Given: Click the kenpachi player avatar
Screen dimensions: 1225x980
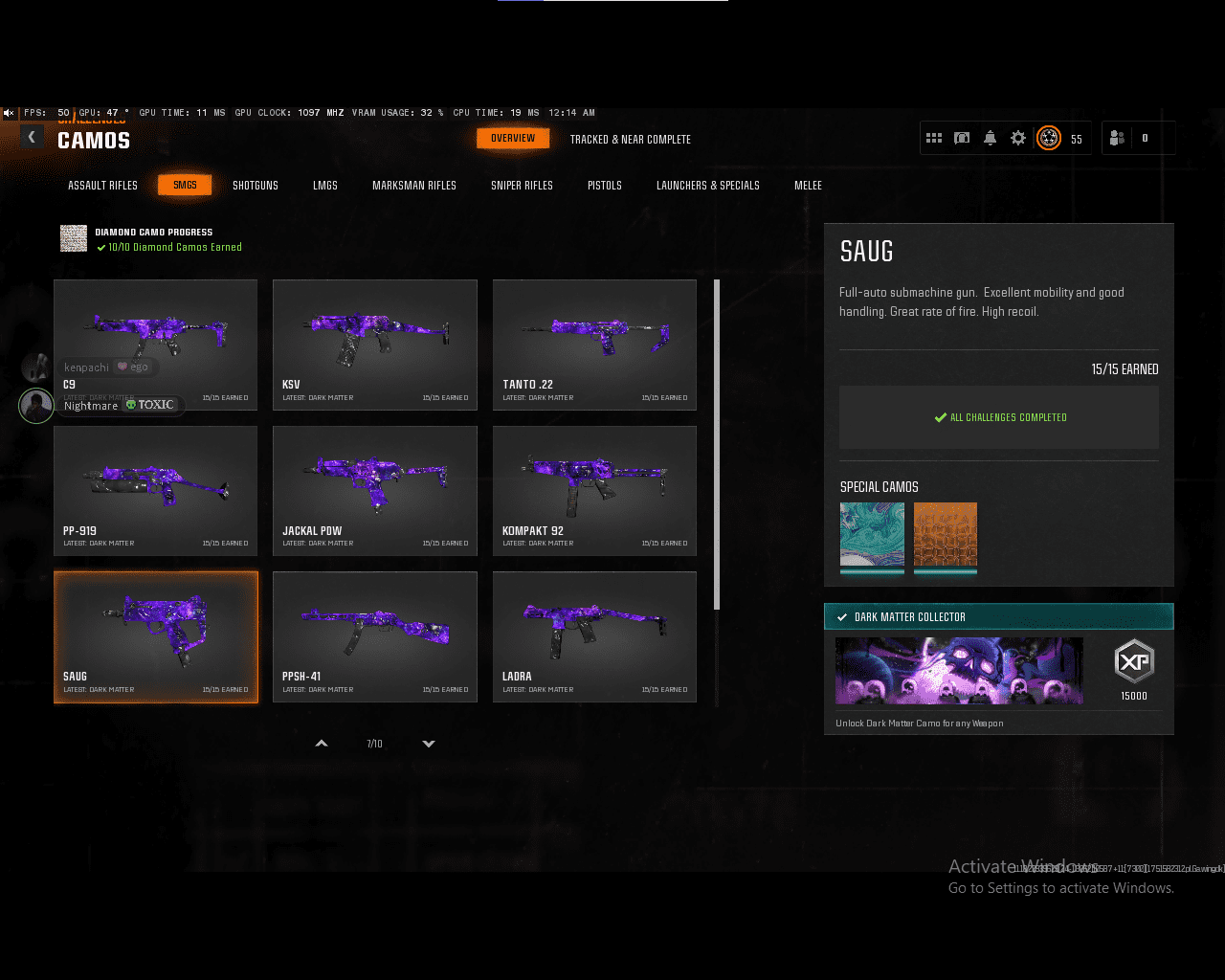Looking at the screenshot, I should pyautogui.click(x=36, y=367).
